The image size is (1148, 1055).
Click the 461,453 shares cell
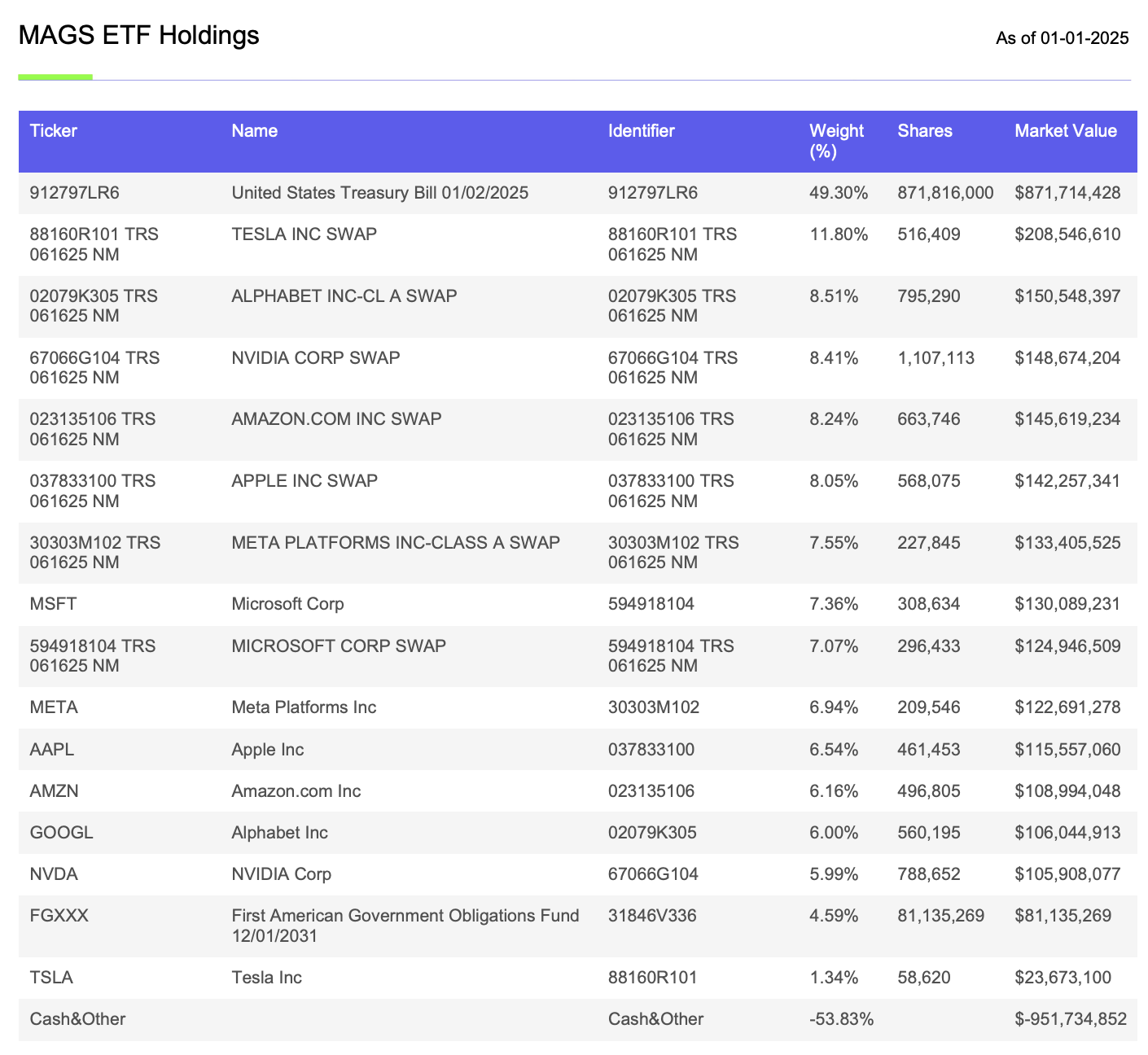click(x=929, y=750)
